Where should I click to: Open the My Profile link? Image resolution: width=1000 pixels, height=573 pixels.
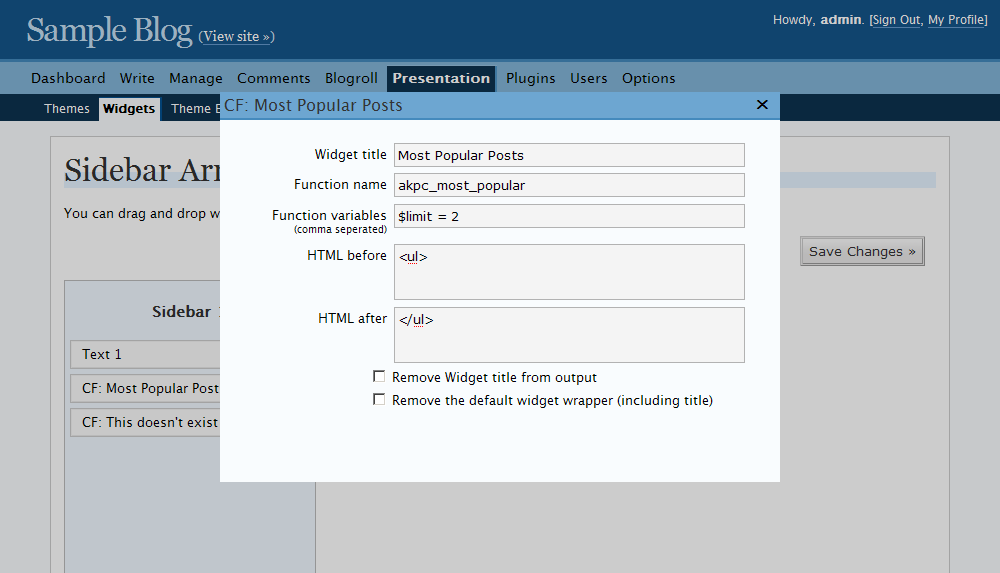pos(956,20)
